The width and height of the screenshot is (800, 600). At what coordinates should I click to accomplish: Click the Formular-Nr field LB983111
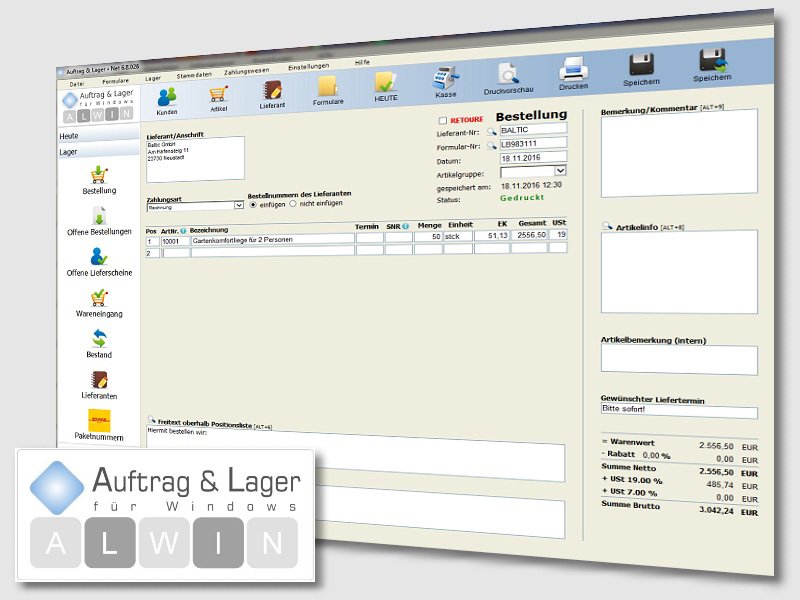pyautogui.click(x=533, y=144)
